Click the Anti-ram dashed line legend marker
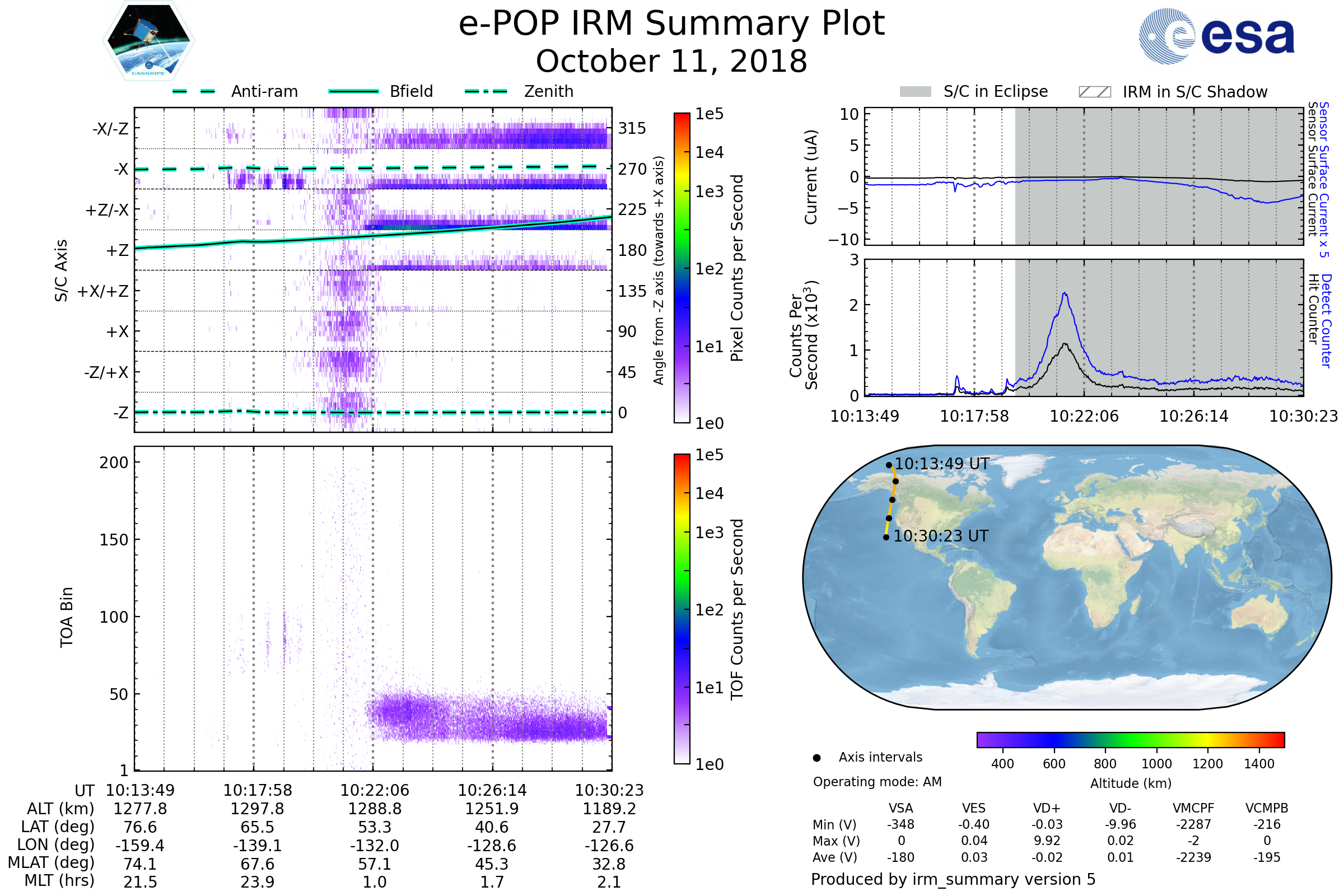The width and height of the screenshot is (1344, 896). point(194,91)
